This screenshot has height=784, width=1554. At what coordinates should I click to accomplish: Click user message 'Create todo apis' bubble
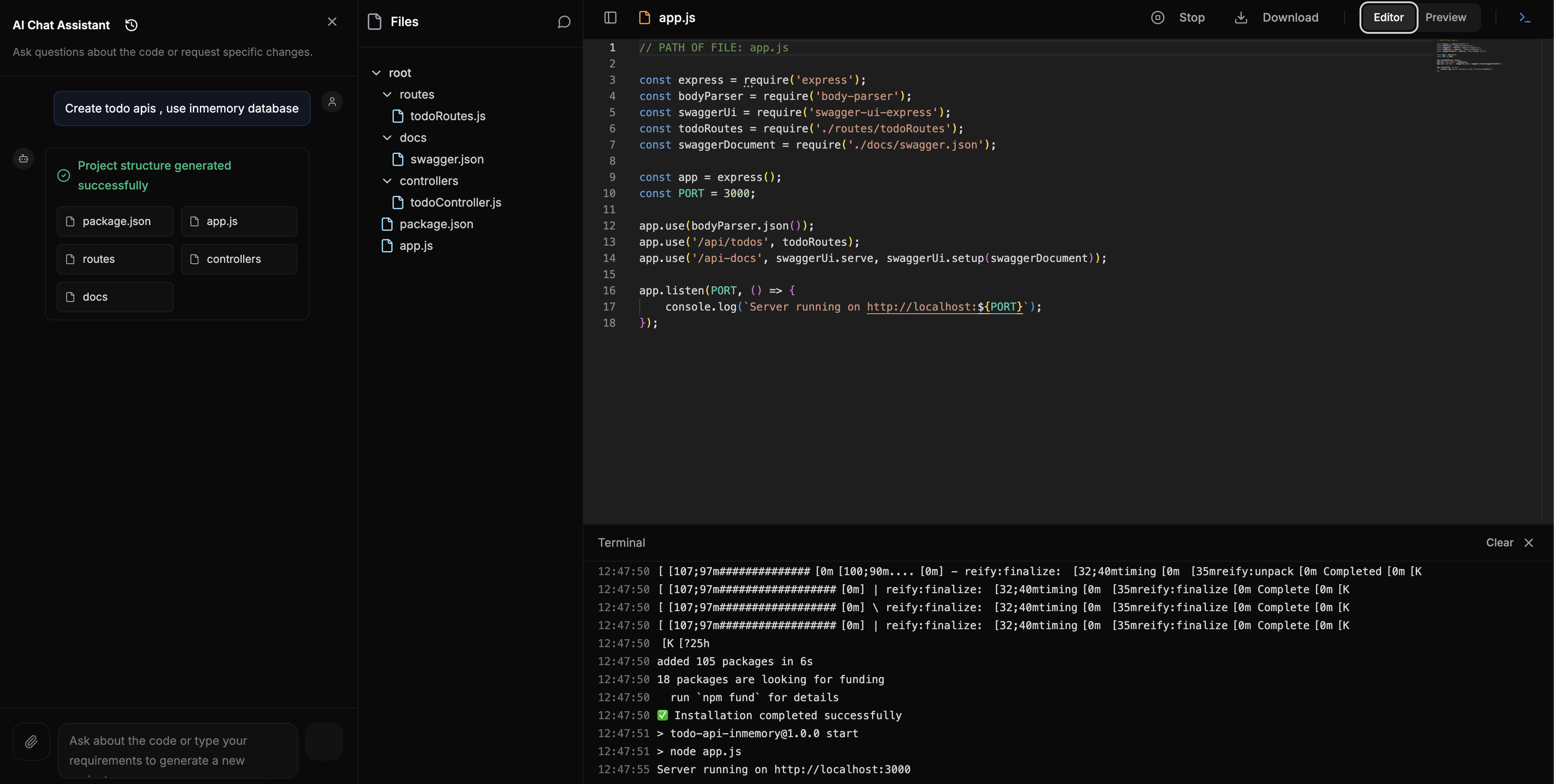[181, 108]
